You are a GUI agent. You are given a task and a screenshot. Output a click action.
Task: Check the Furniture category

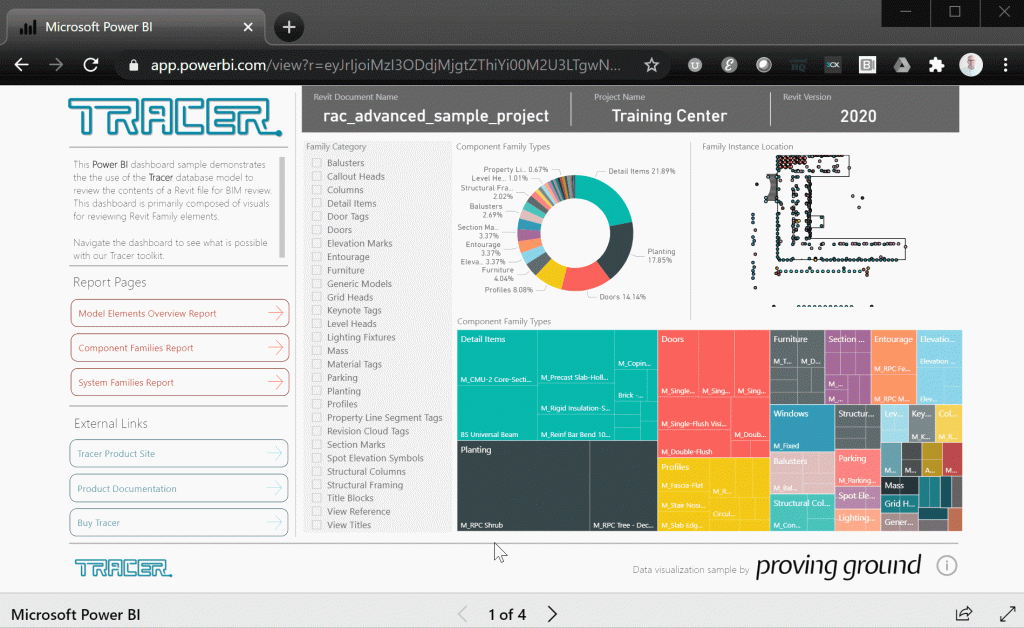(x=317, y=270)
